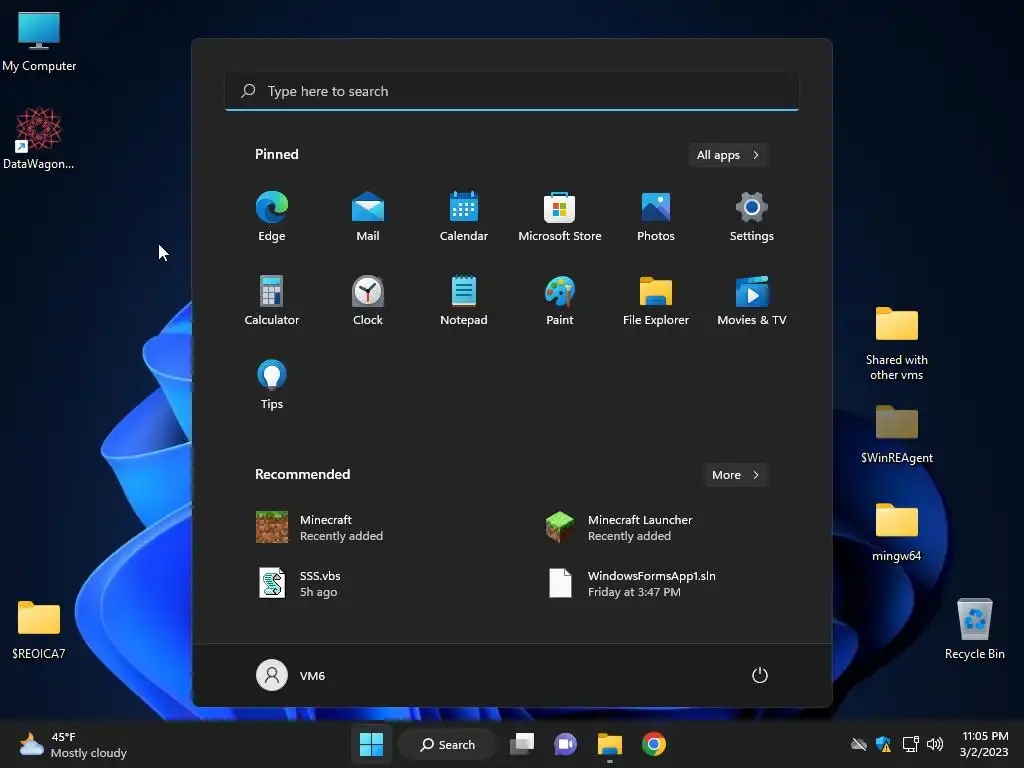Open the Paint app
Viewport: 1024px width, 768px height.
(x=560, y=300)
